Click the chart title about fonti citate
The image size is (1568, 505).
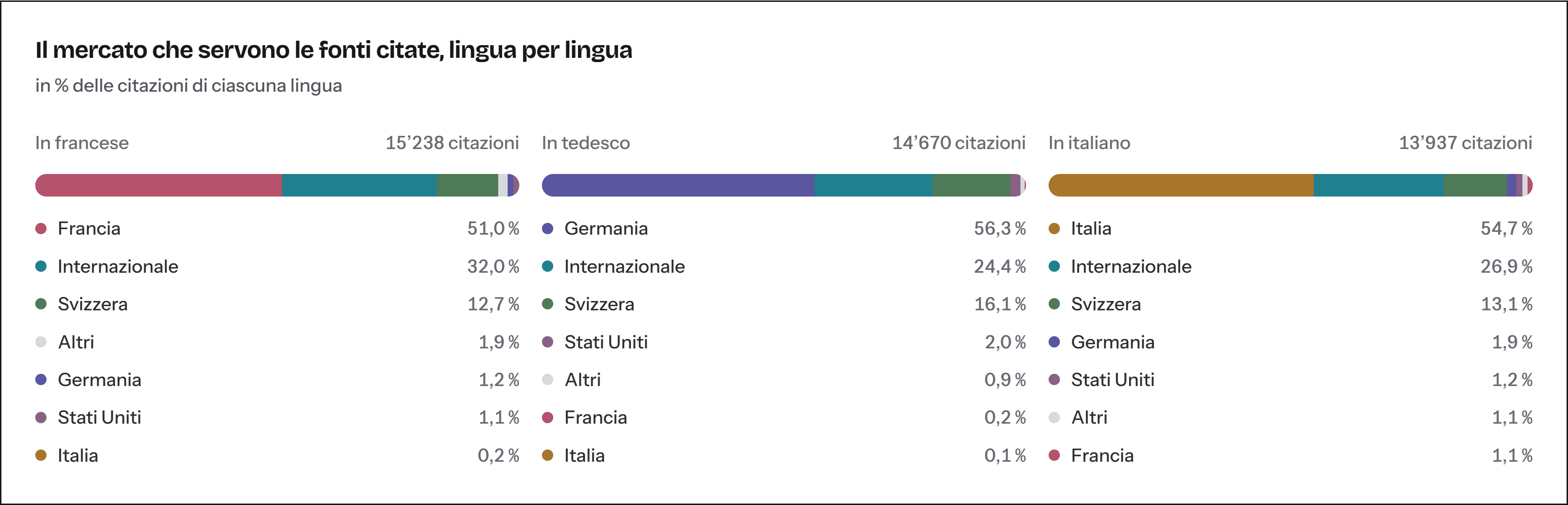334,50
